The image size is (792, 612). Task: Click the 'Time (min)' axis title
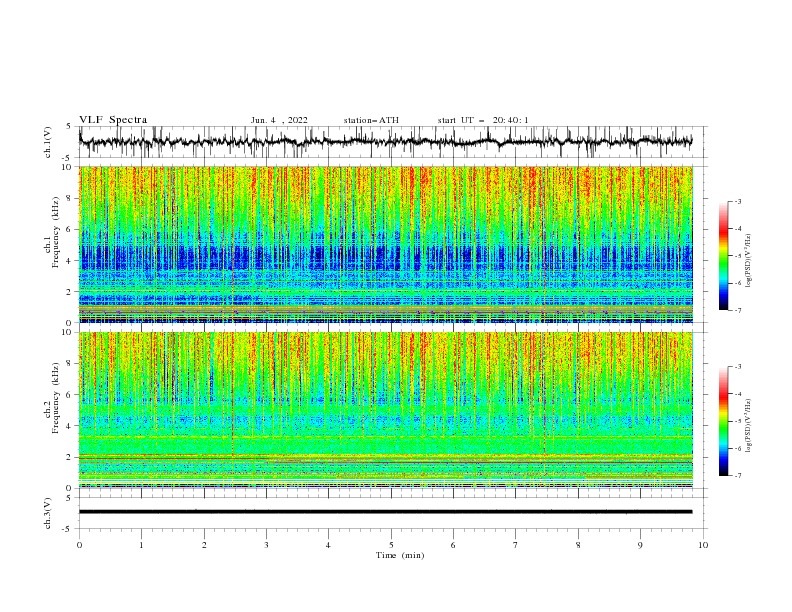(x=400, y=555)
